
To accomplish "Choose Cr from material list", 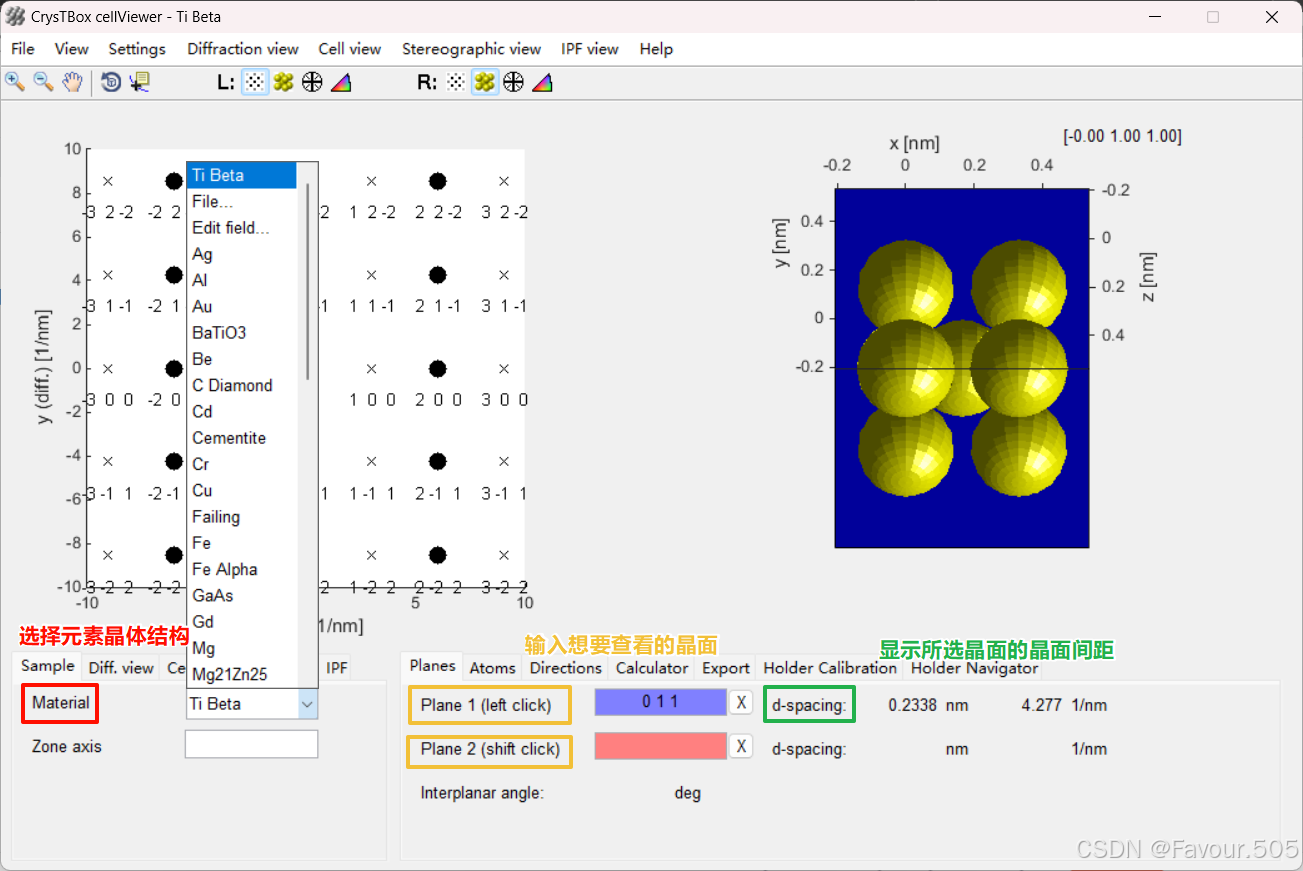I will 243,464.
